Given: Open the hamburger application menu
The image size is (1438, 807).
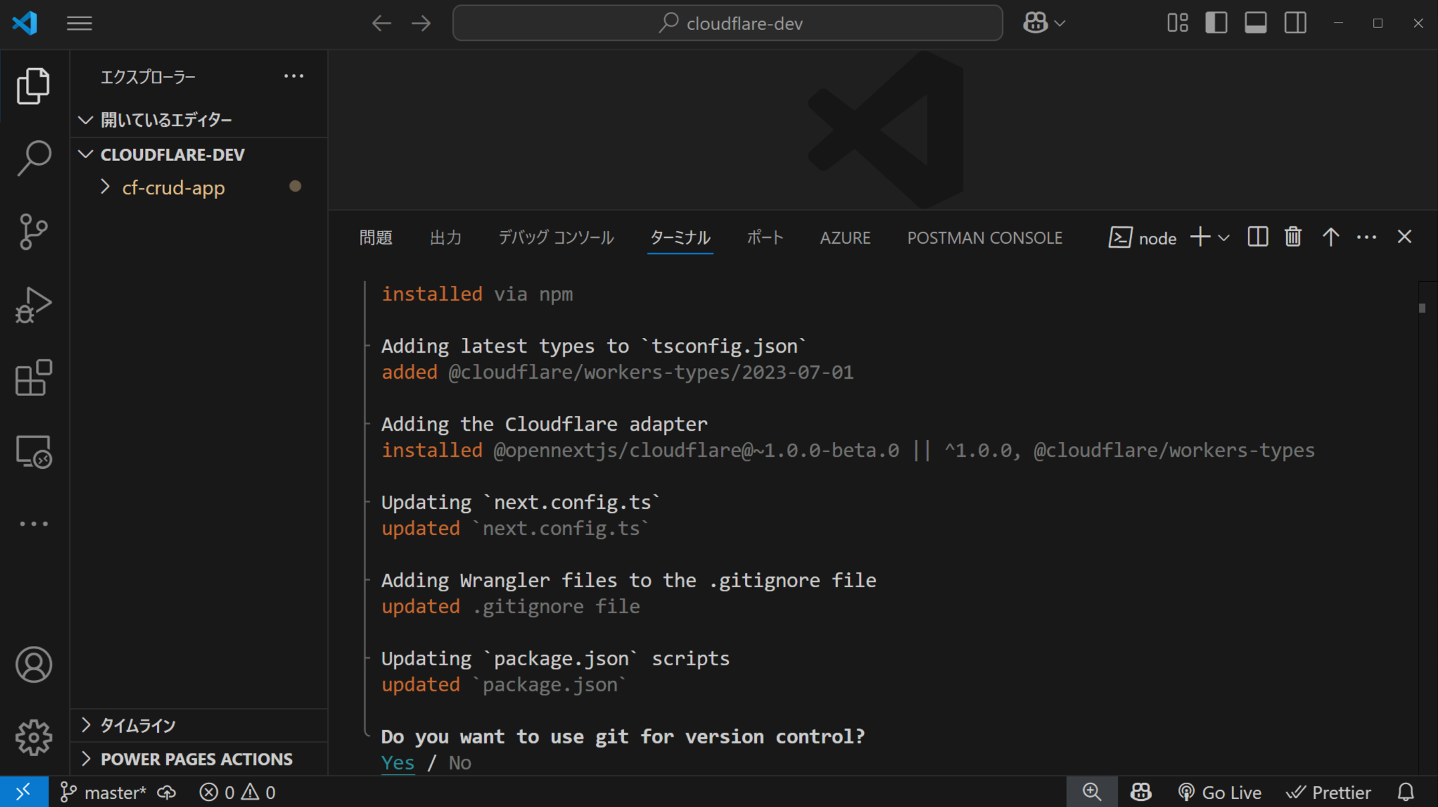Looking at the screenshot, I should [80, 23].
